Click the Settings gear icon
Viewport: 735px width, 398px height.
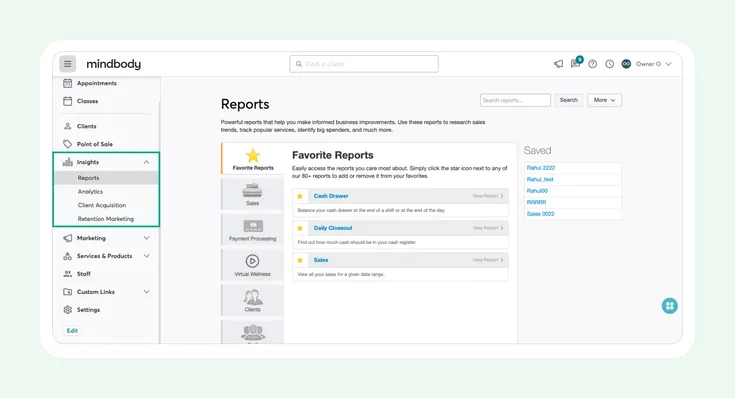pyautogui.click(x=68, y=309)
